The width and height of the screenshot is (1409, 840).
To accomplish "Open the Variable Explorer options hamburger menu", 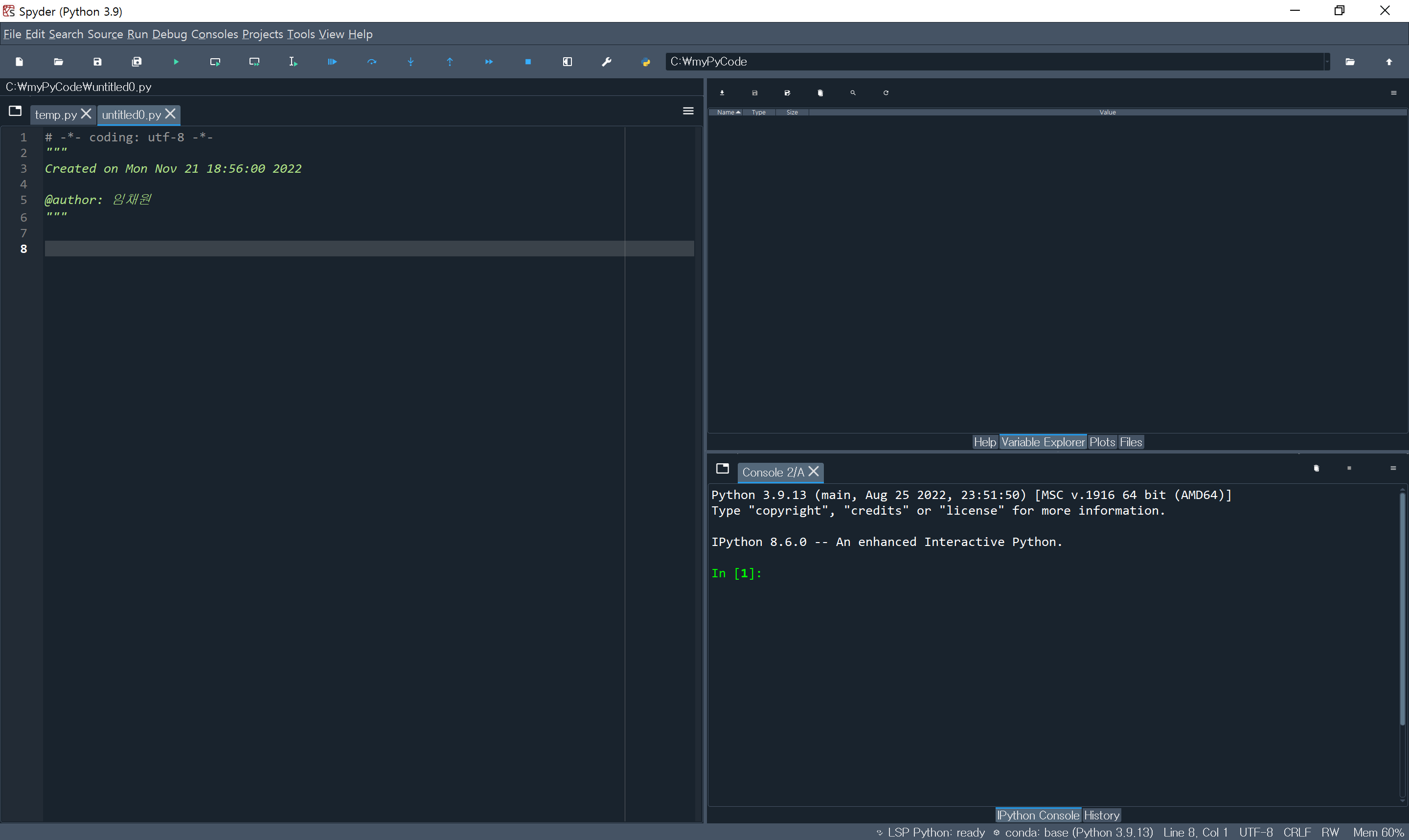I will [x=1394, y=93].
